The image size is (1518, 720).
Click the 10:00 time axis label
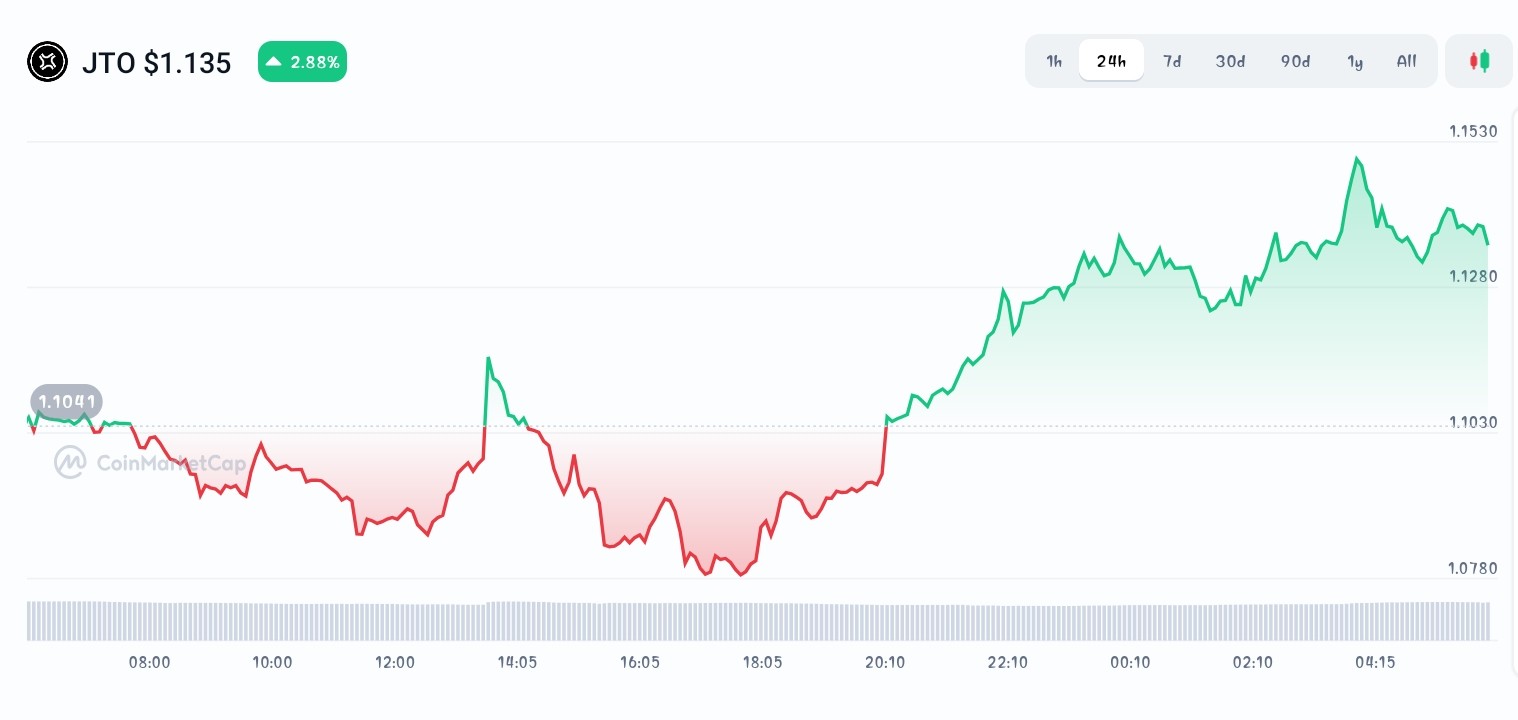pyautogui.click(x=272, y=662)
